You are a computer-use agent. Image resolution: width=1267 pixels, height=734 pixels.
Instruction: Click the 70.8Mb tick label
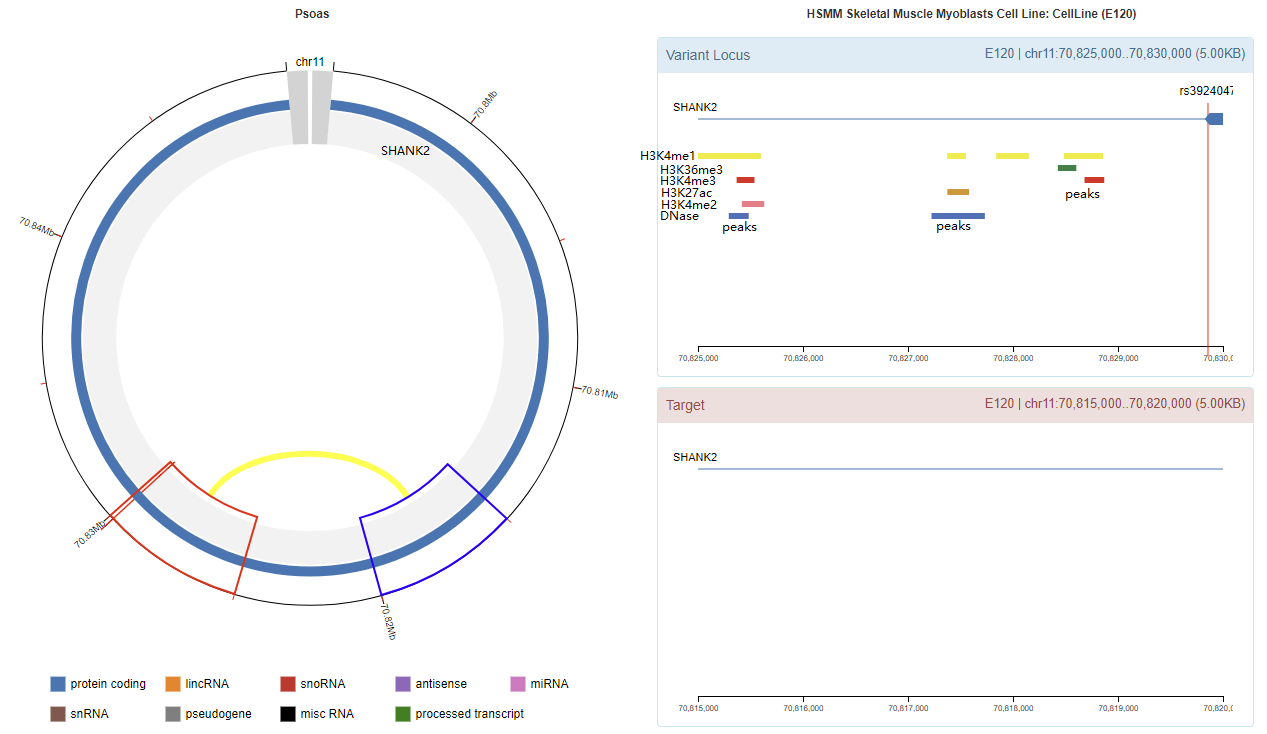pyautogui.click(x=486, y=104)
